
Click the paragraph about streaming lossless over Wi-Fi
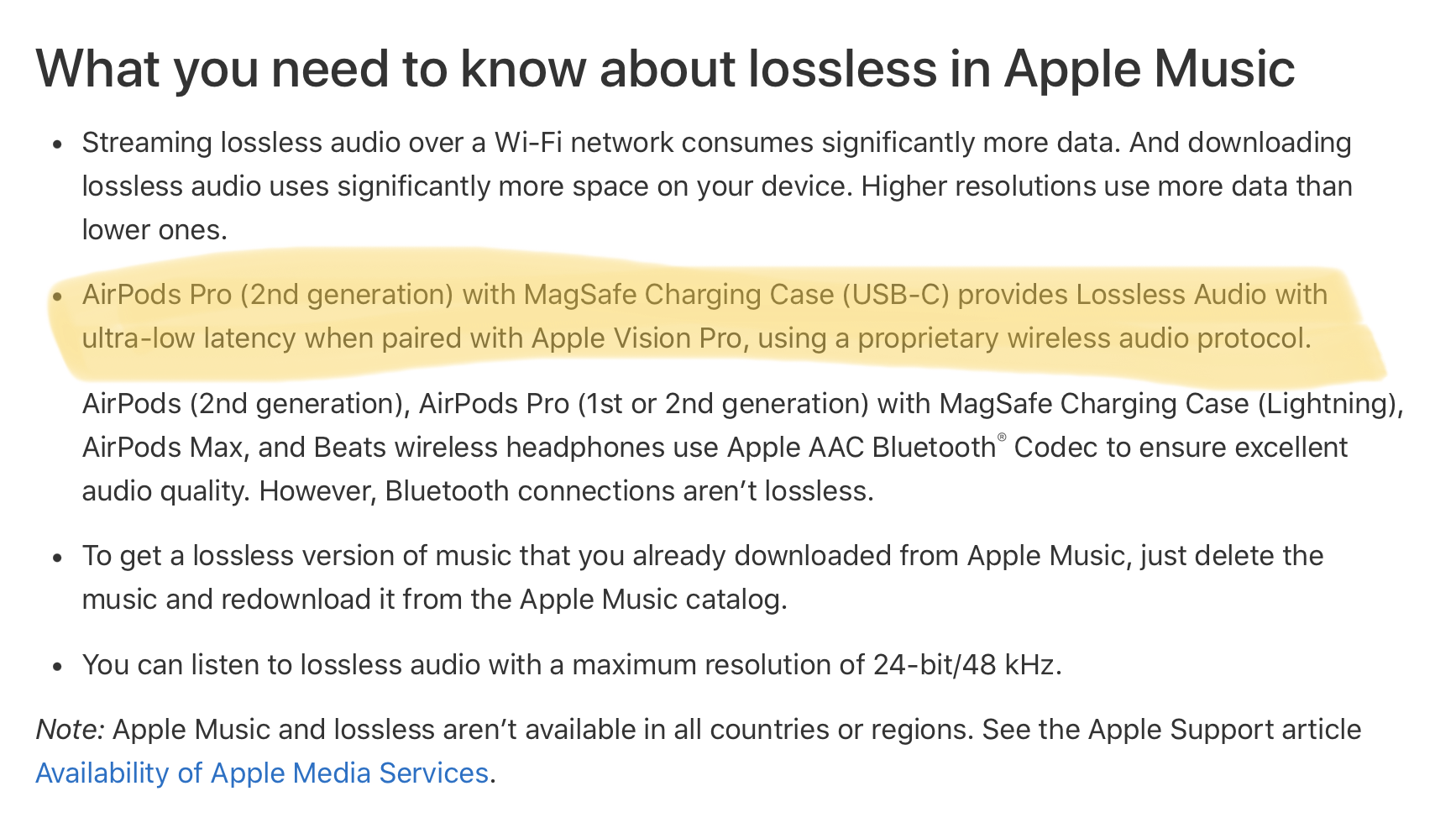[x=717, y=186]
